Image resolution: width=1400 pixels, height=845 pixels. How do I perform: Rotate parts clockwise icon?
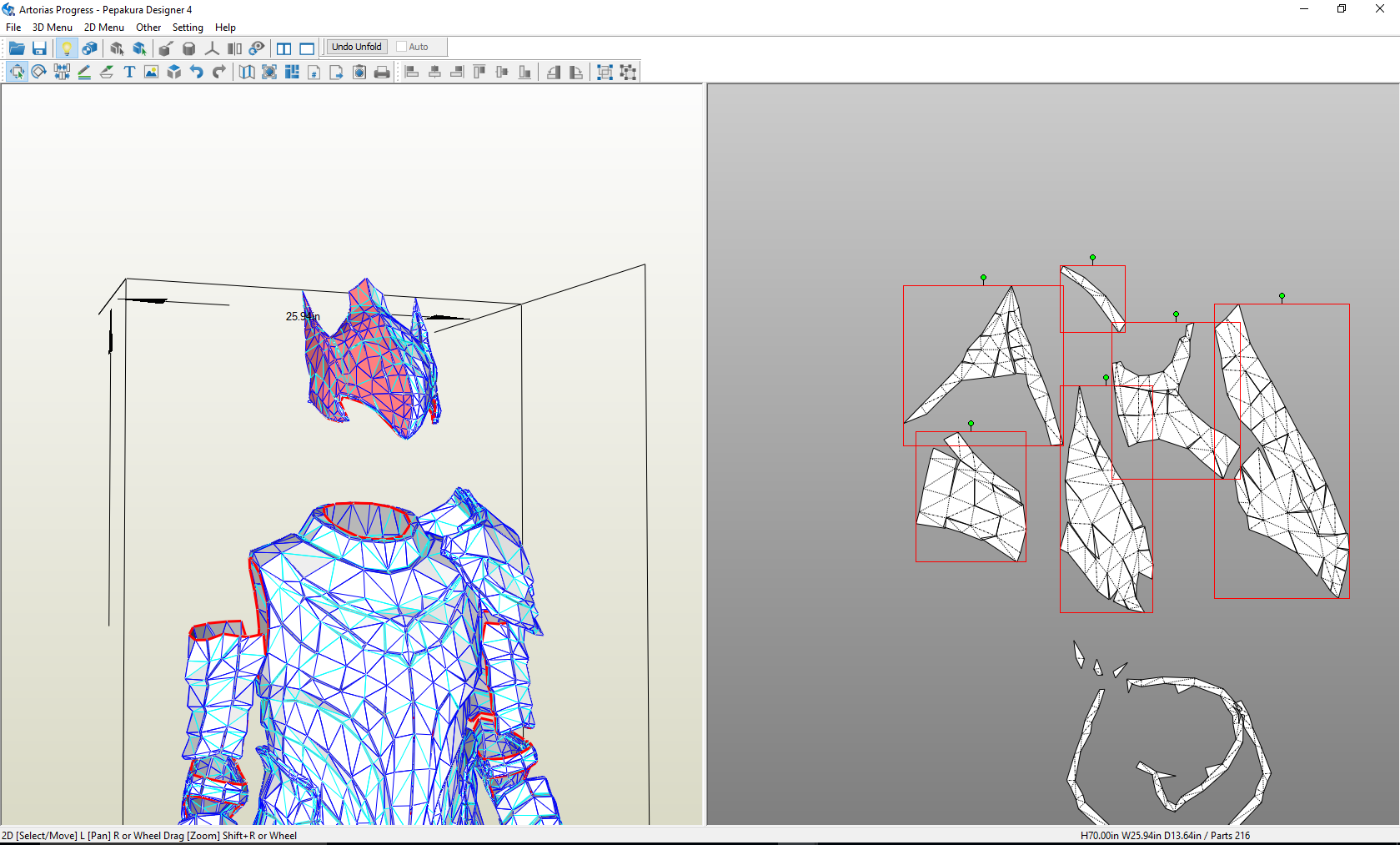click(575, 72)
